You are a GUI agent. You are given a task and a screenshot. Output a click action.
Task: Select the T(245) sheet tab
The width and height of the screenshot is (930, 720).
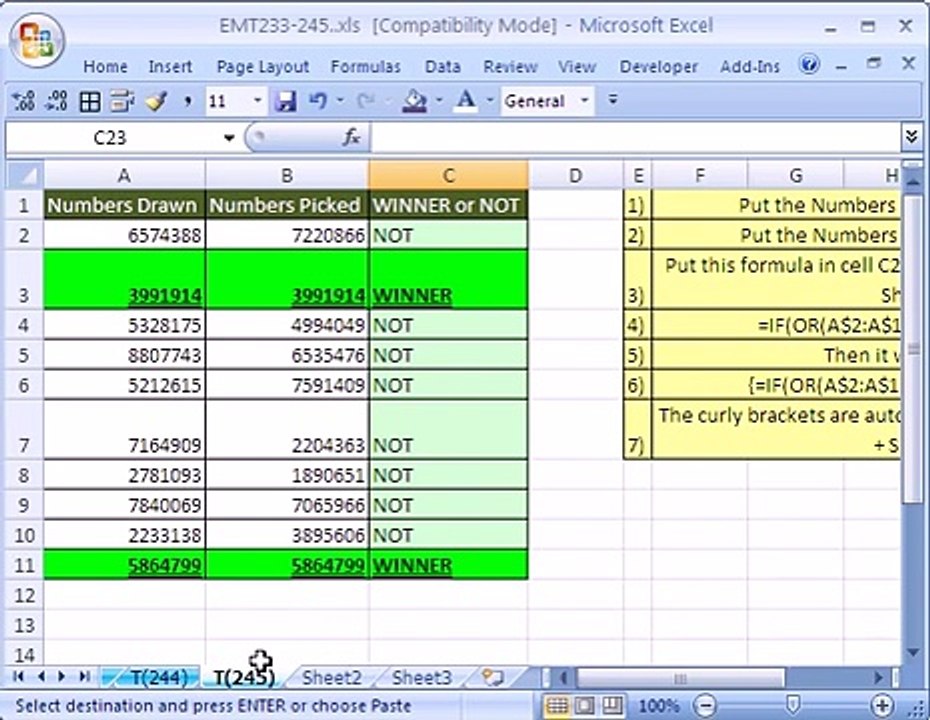[x=244, y=677]
